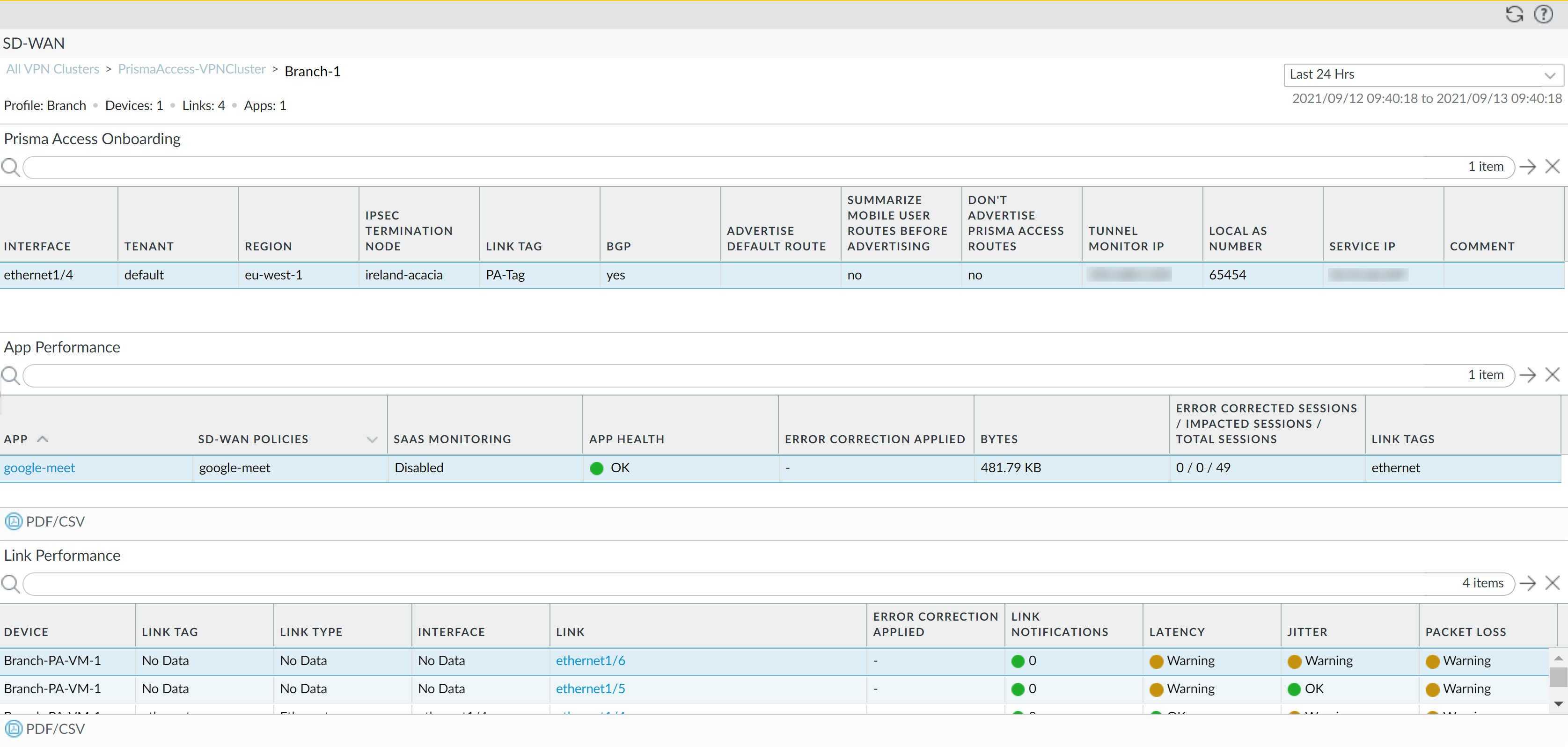Sort by APP column ascending arrow
The height and width of the screenshot is (747, 1568).
[42, 439]
